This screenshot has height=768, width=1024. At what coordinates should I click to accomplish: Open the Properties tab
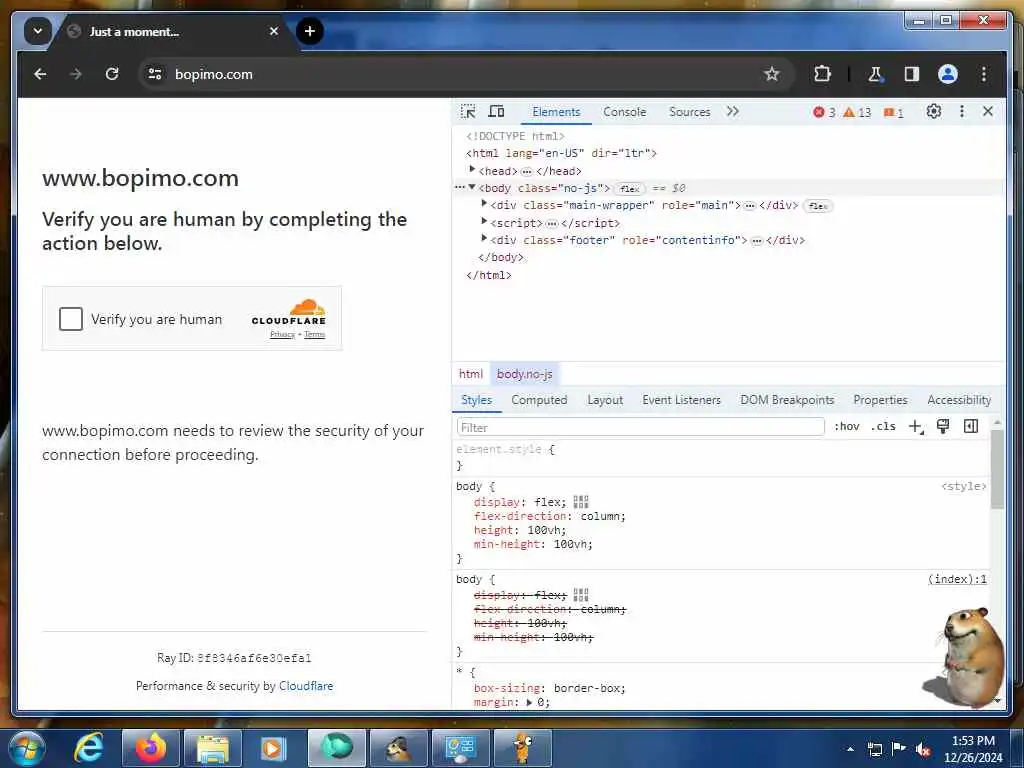point(880,400)
